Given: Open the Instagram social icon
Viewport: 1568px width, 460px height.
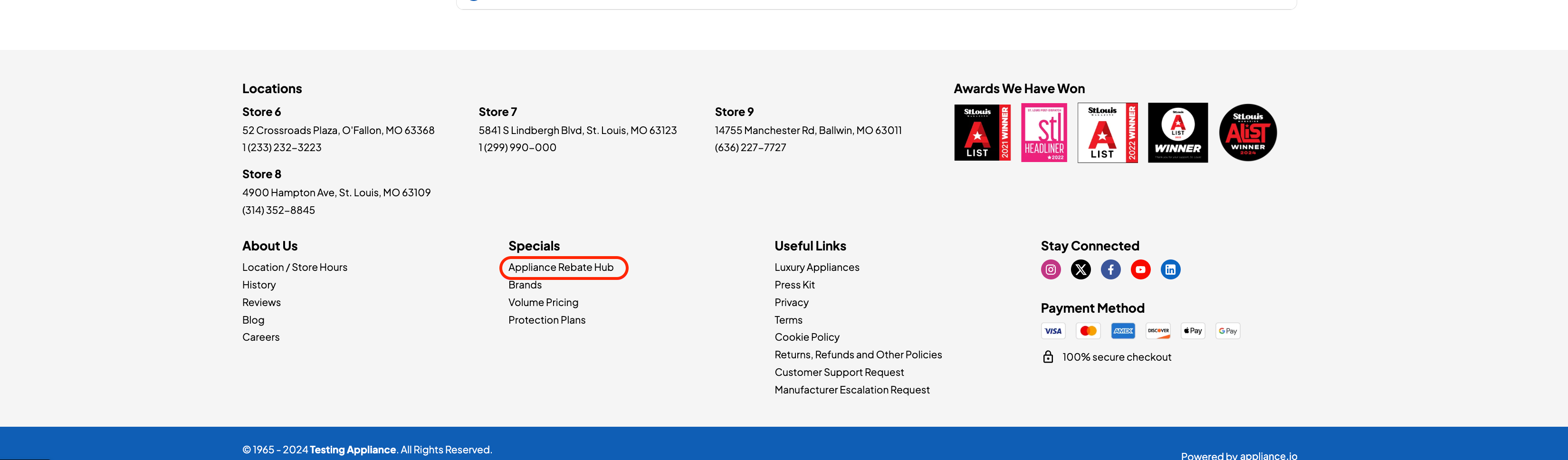Looking at the screenshot, I should click(1051, 269).
